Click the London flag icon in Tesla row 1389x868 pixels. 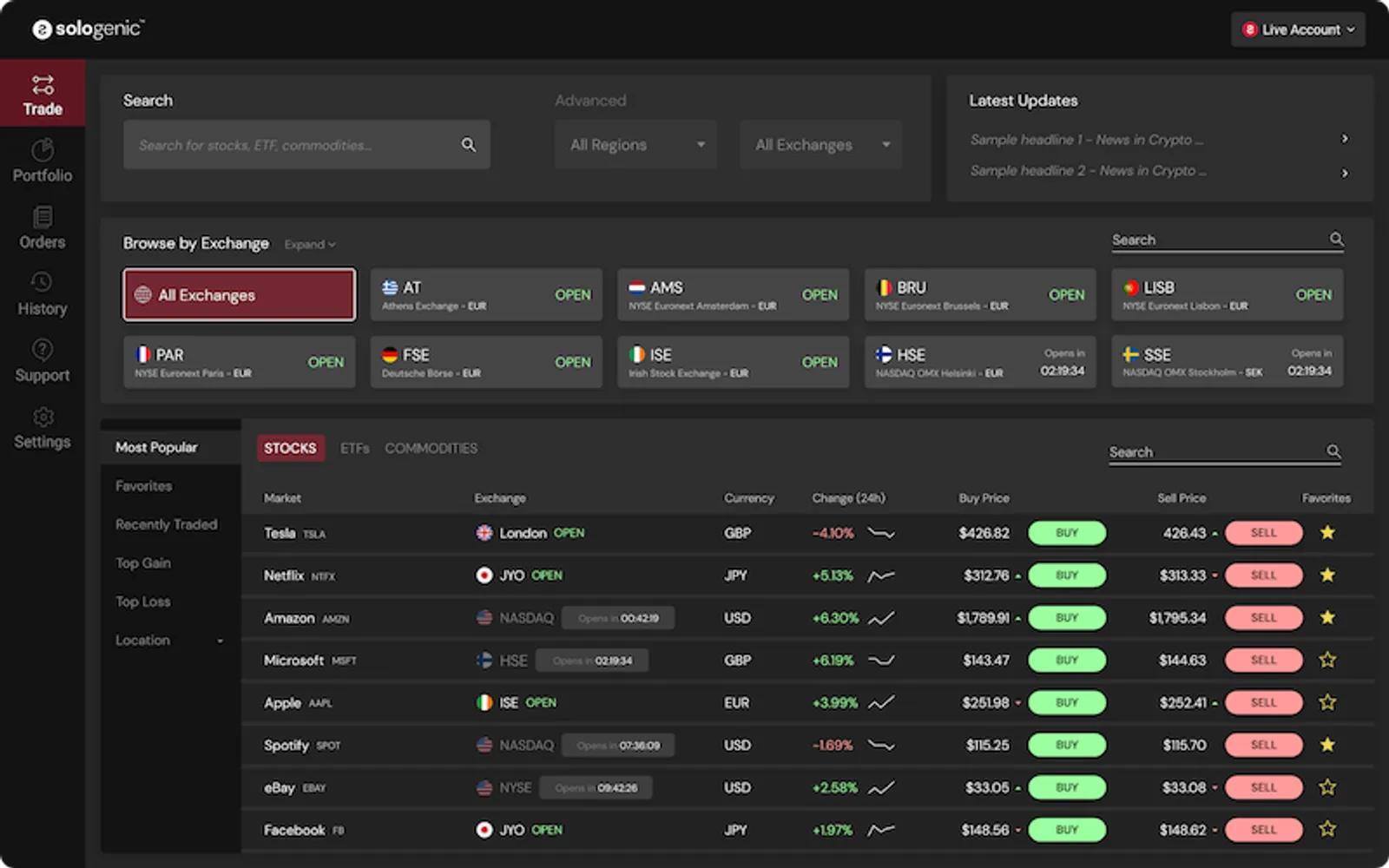(484, 533)
